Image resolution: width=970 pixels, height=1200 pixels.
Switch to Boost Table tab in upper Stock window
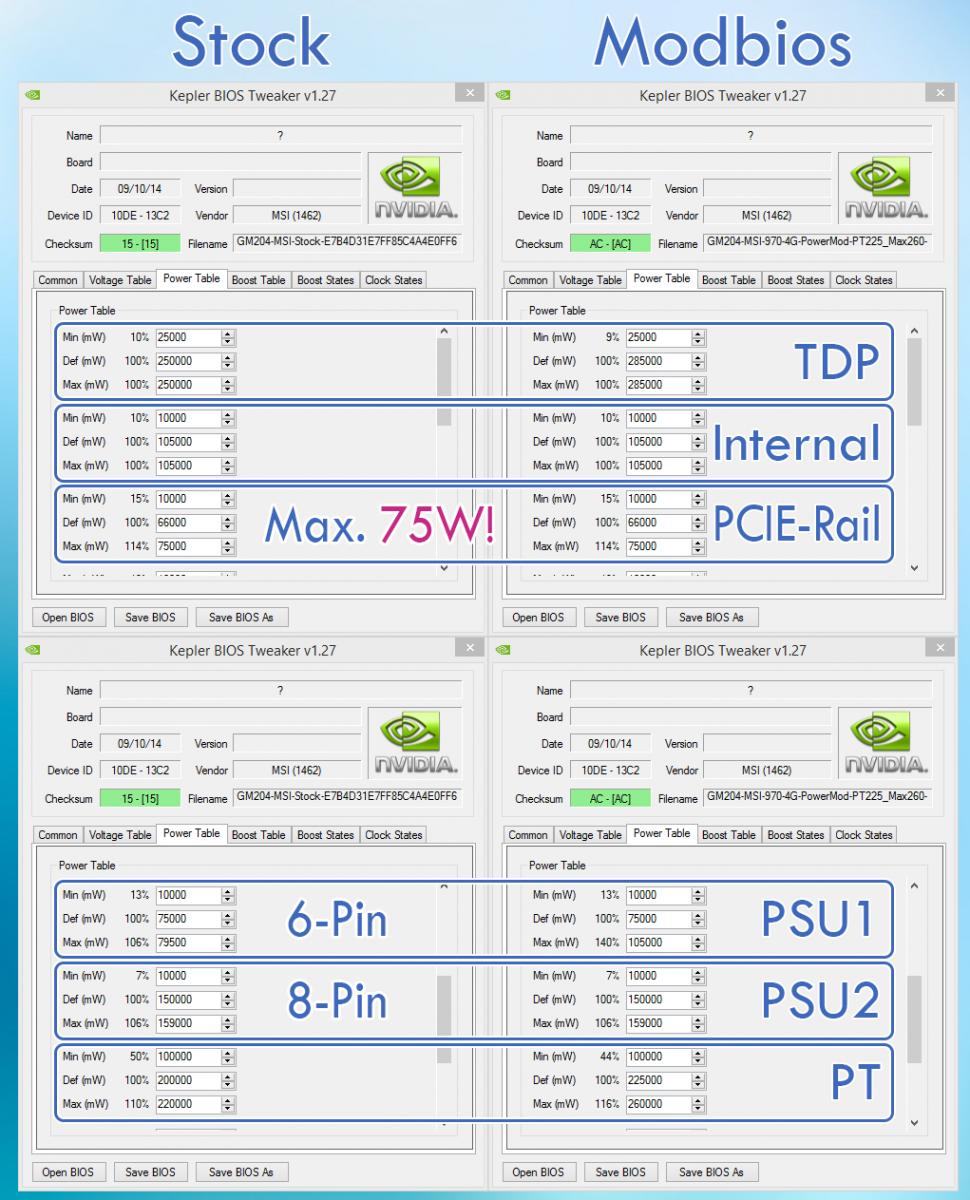click(x=258, y=280)
